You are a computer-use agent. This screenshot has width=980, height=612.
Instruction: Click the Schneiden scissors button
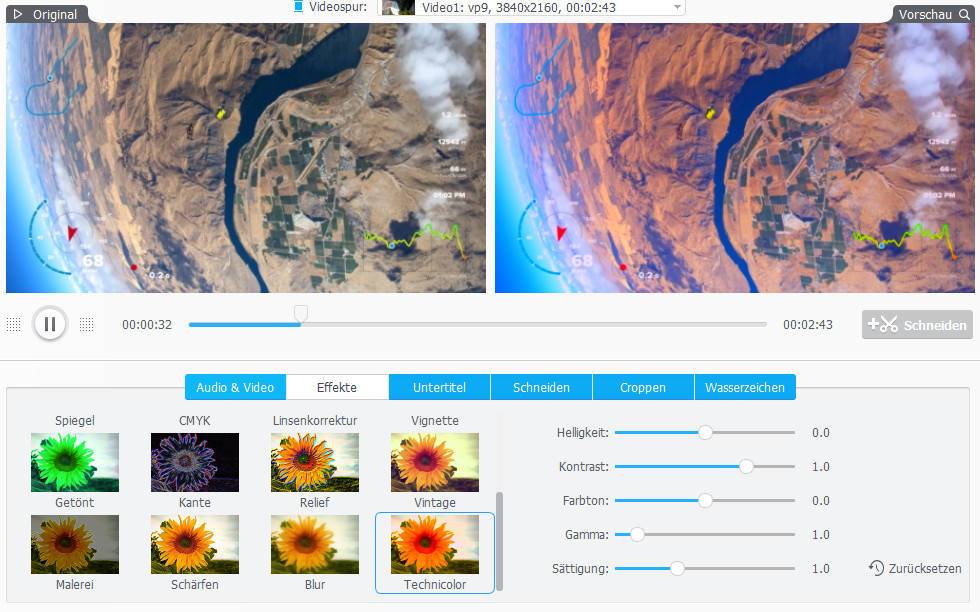tap(917, 324)
